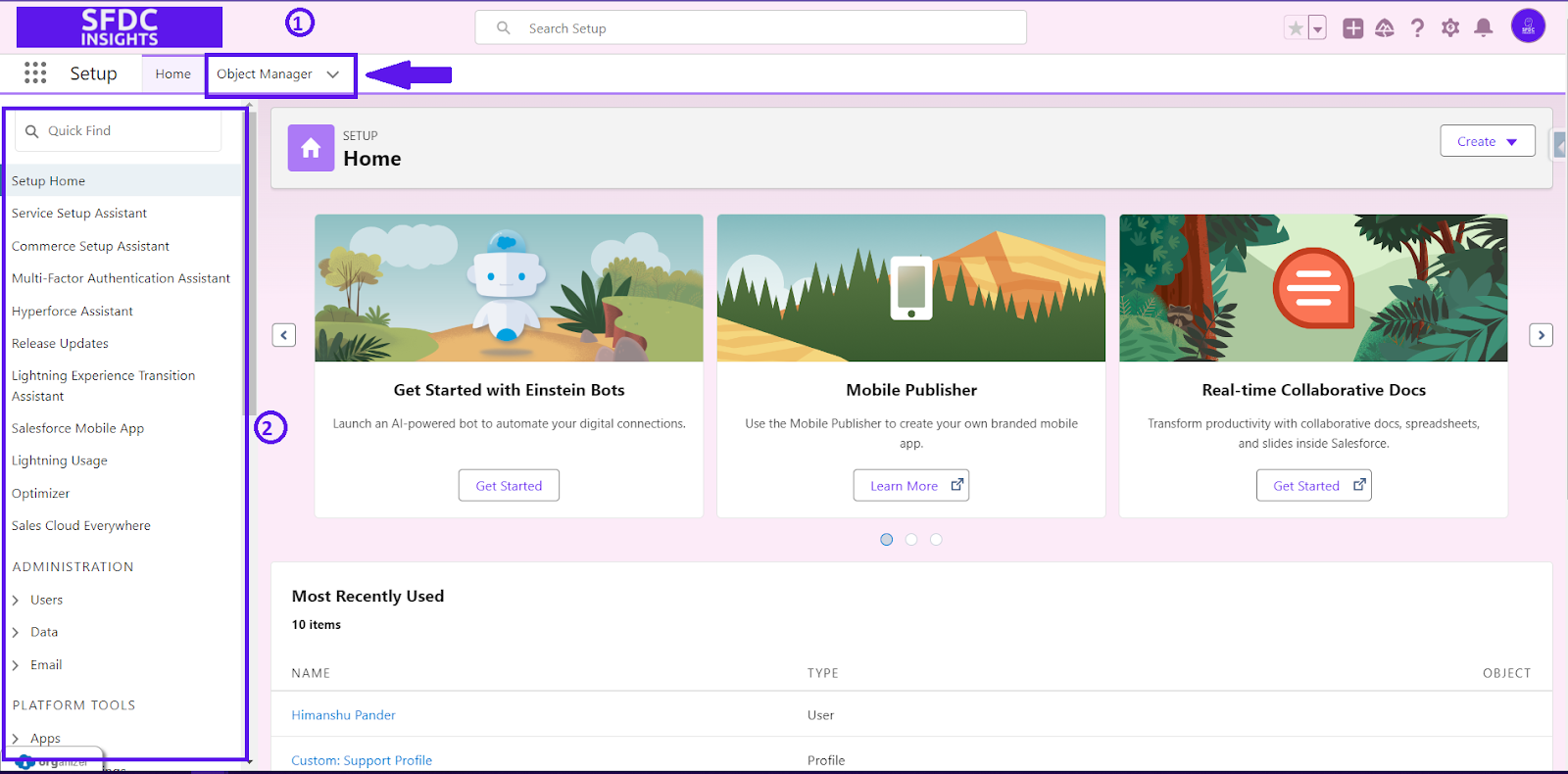
Task: Open the Custom: Support Profile link
Action: (x=362, y=760)
